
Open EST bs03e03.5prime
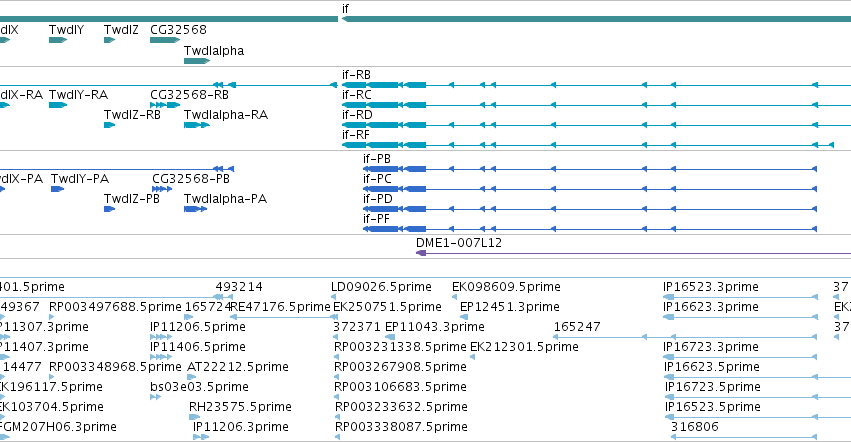click(x=199, y=388)
